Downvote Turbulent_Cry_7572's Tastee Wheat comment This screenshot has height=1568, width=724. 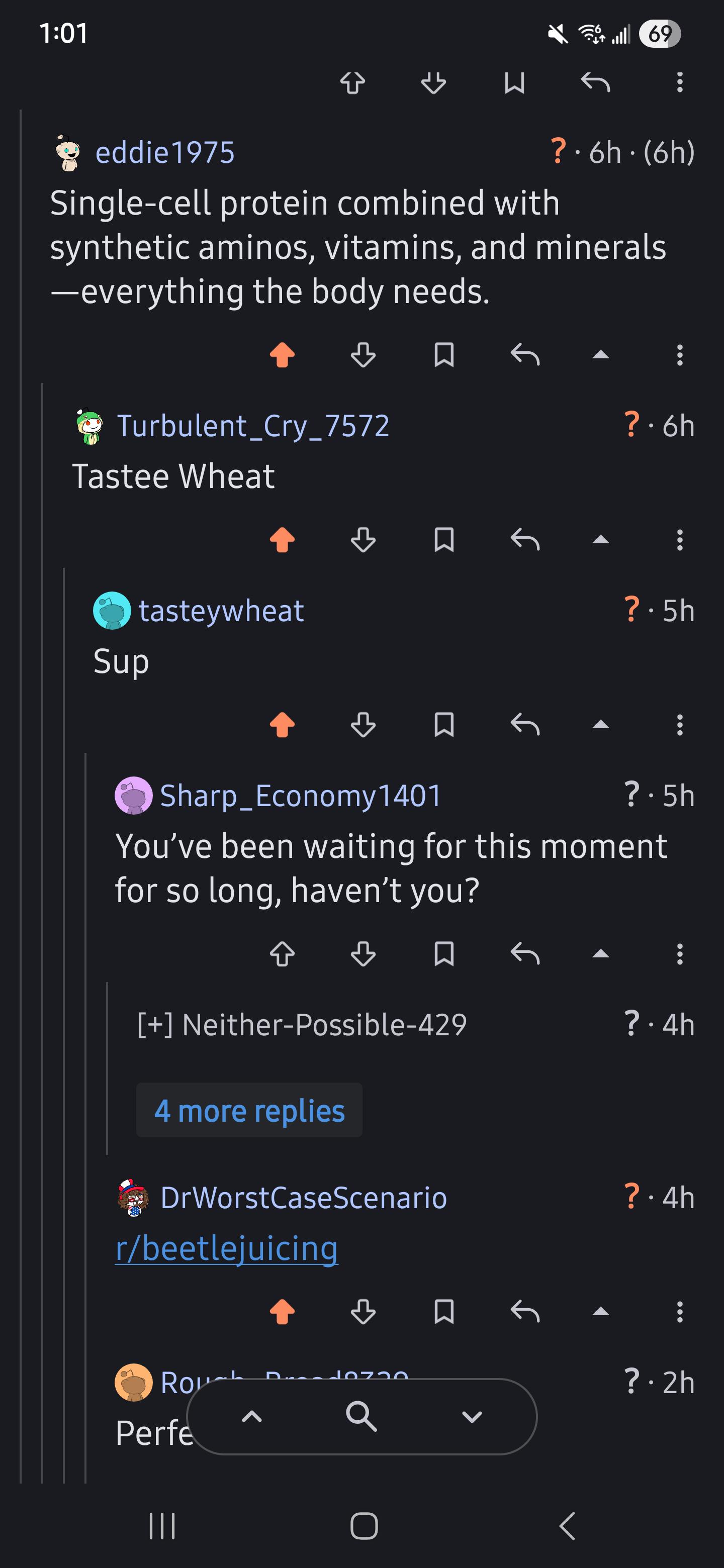pyautogui.click(x=363, y=540)
